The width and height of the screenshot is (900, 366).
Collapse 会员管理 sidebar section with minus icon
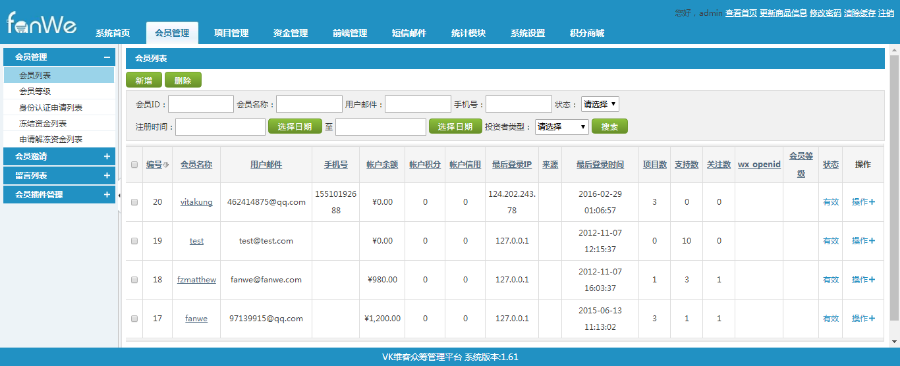pos(107,57)
